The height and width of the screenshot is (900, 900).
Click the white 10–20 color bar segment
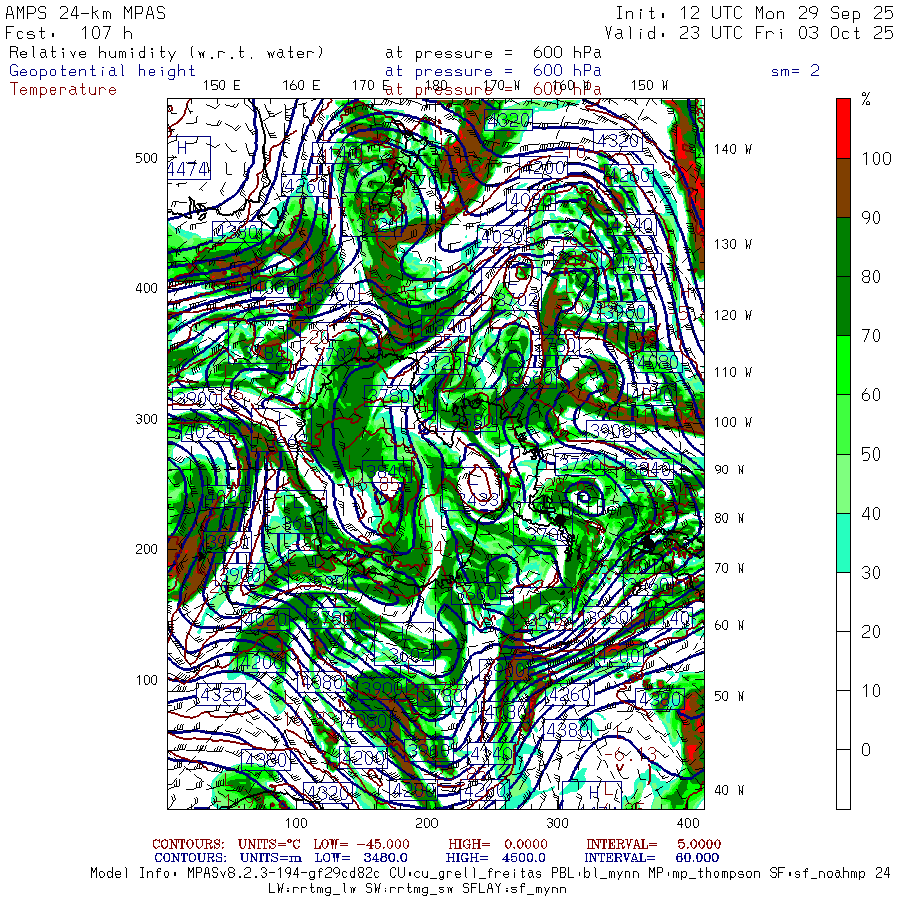(x=843, y=661)
